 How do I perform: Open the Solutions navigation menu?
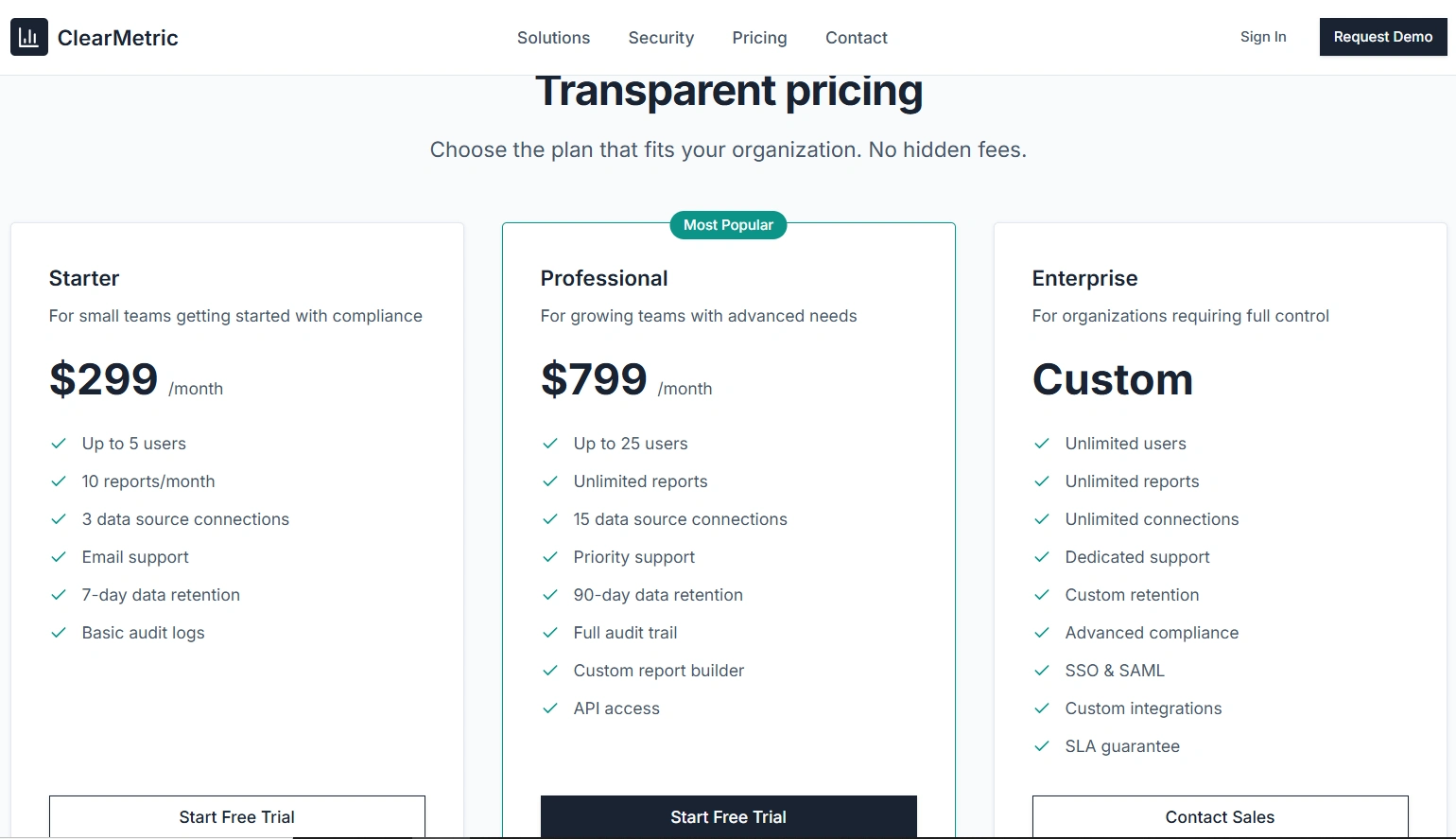[553, 38]
